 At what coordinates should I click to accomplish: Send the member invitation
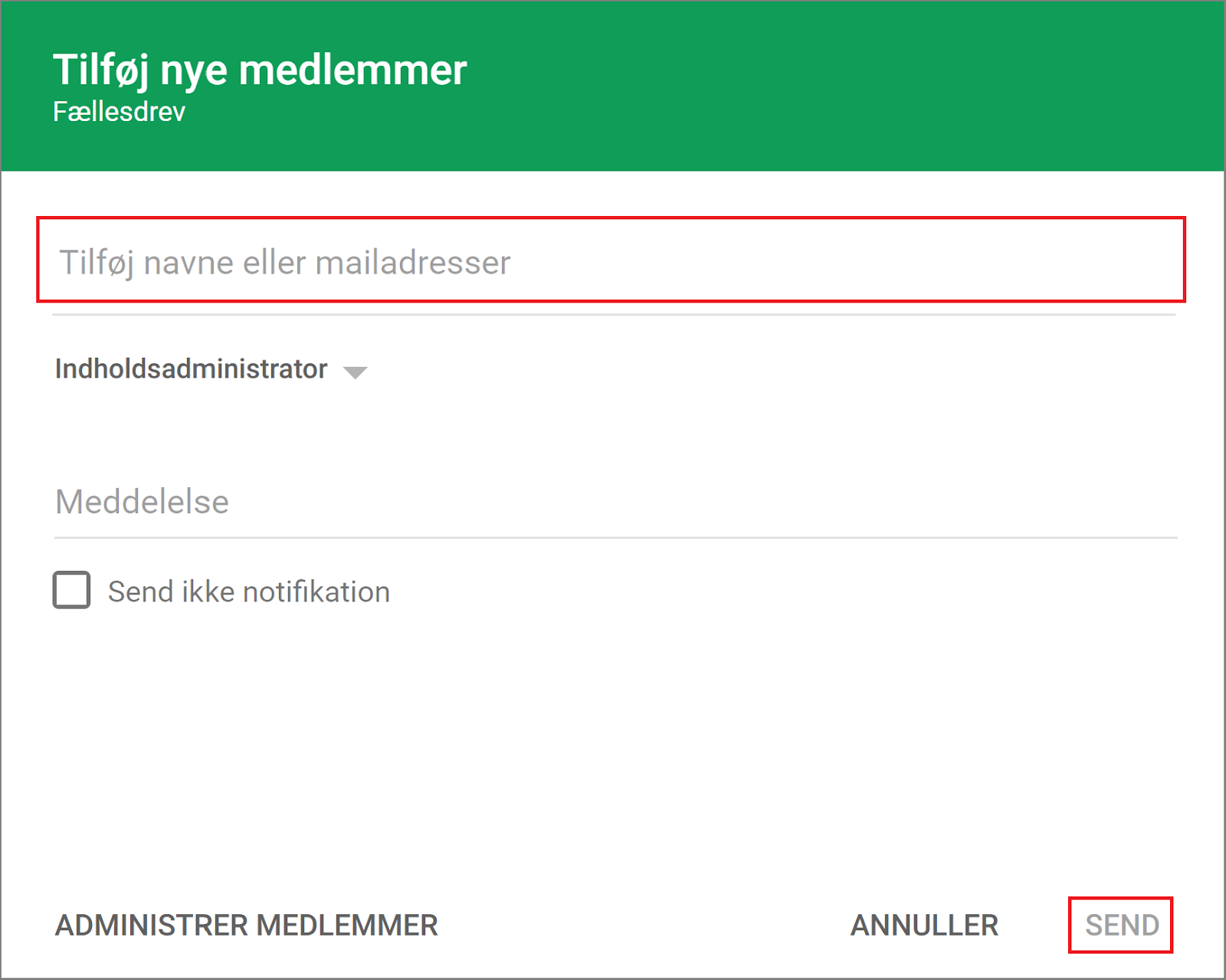point(1121,925)
